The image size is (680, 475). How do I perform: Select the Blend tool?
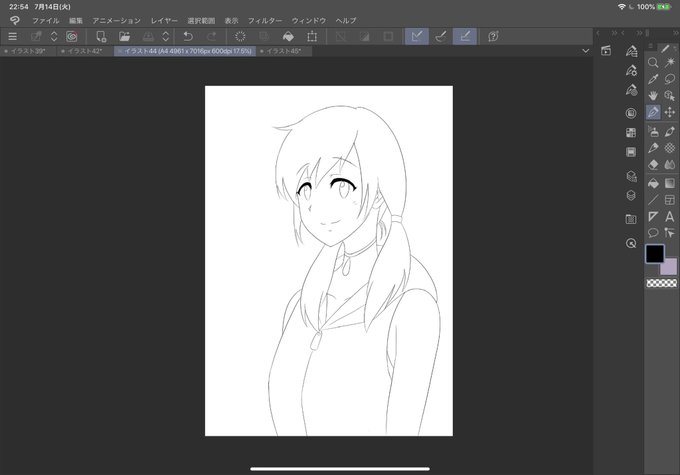pos(670,165)
